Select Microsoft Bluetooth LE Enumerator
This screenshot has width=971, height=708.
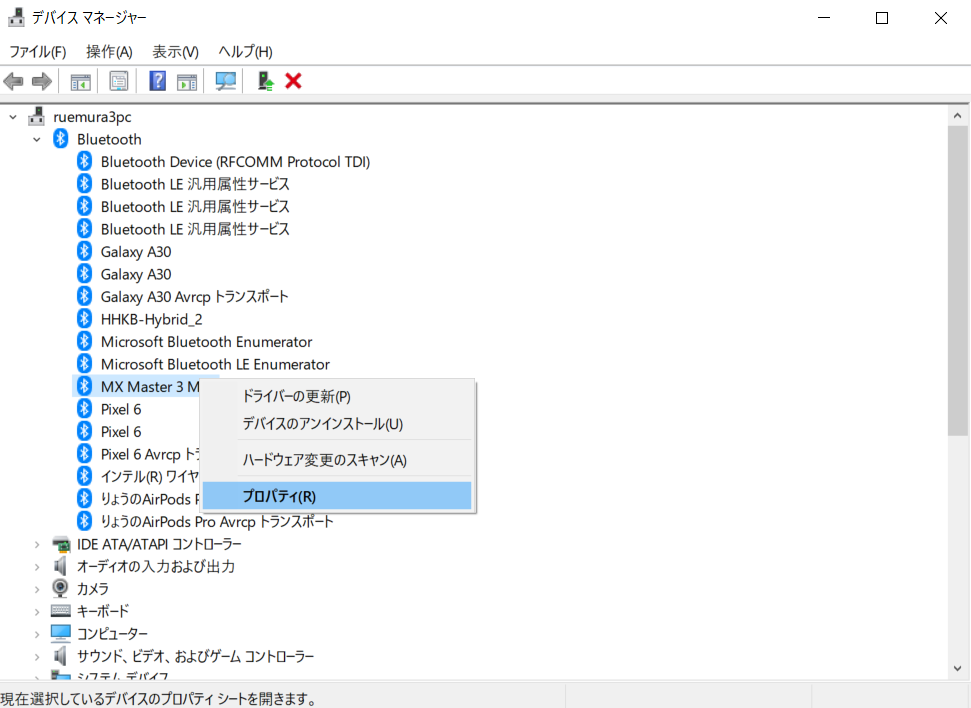pos(215,364)
